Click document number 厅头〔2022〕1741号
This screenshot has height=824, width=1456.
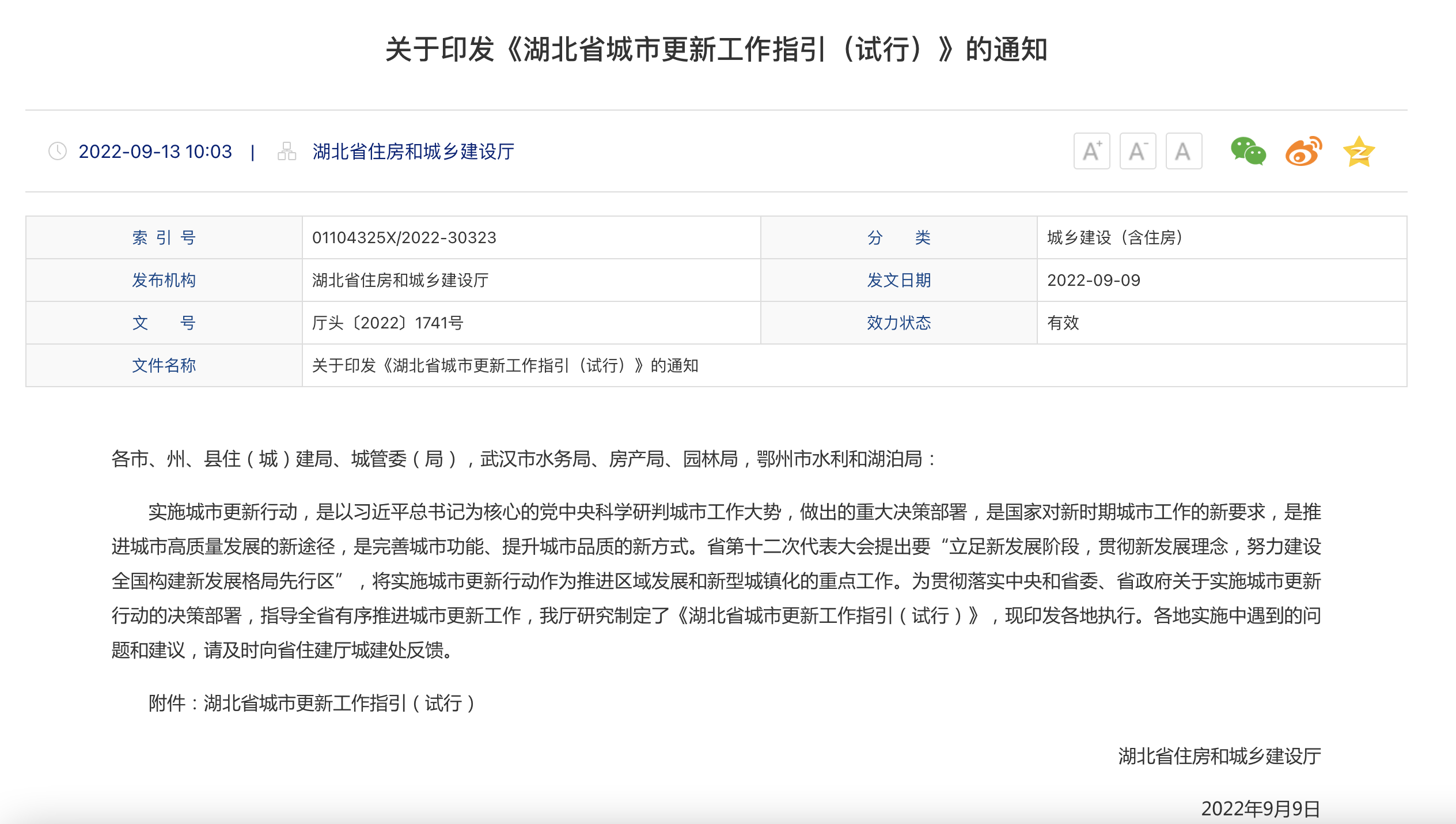tap(387, 323)
